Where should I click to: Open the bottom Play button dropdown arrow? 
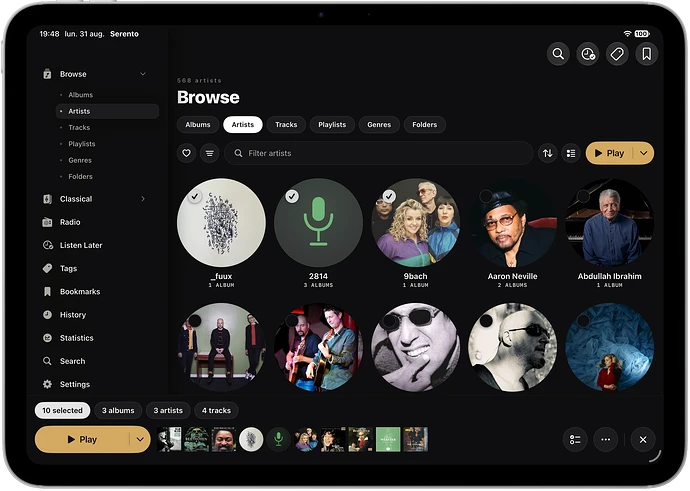pyautogui.click(x=140, y=439)
